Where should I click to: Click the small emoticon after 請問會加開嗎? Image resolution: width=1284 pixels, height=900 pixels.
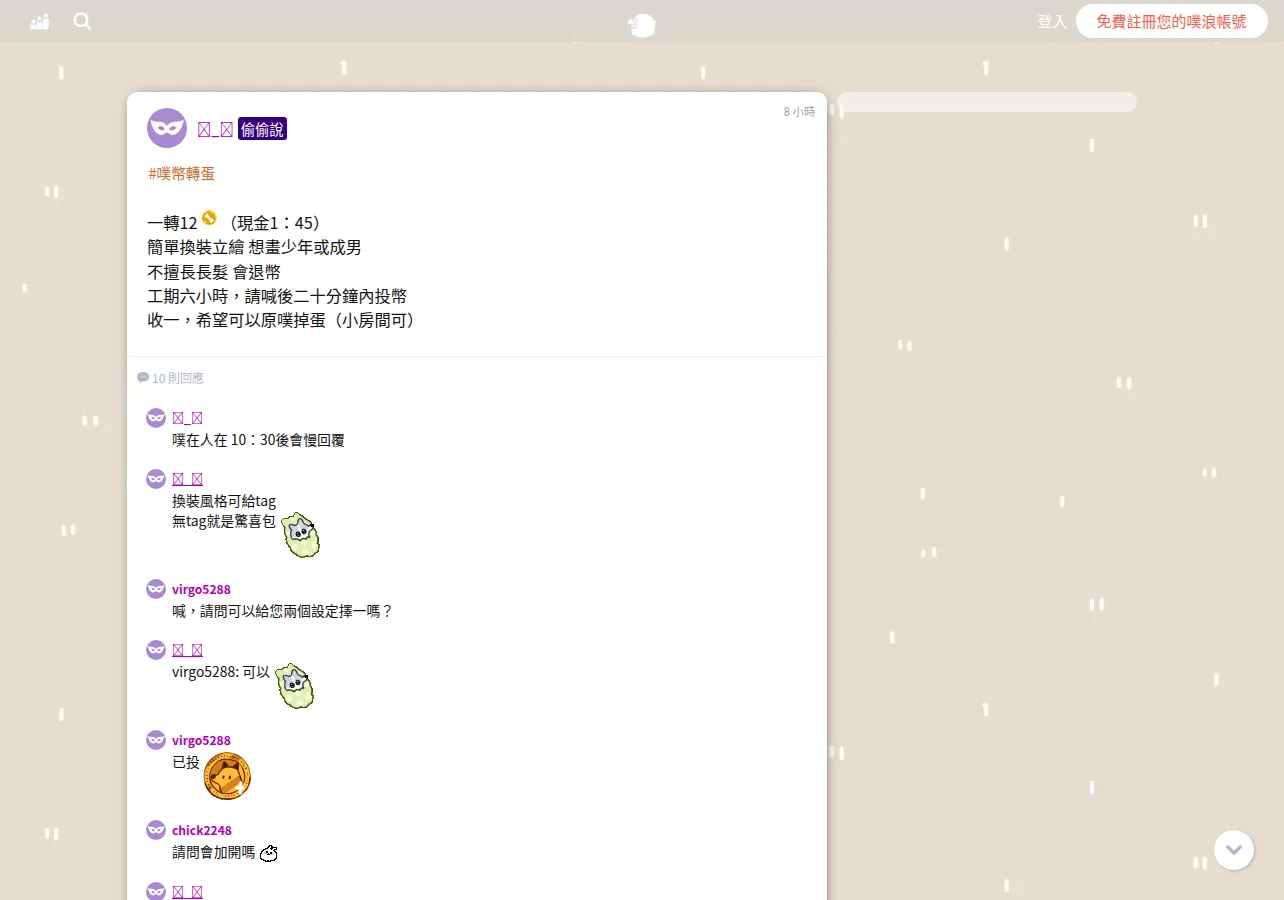click(268, 853)
